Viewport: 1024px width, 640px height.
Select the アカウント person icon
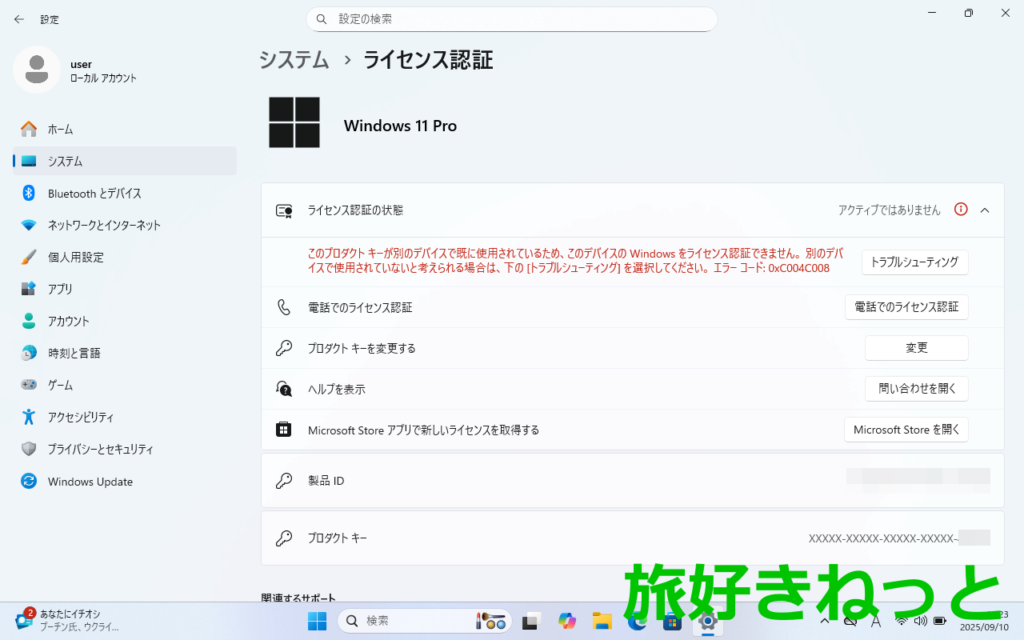29,321
